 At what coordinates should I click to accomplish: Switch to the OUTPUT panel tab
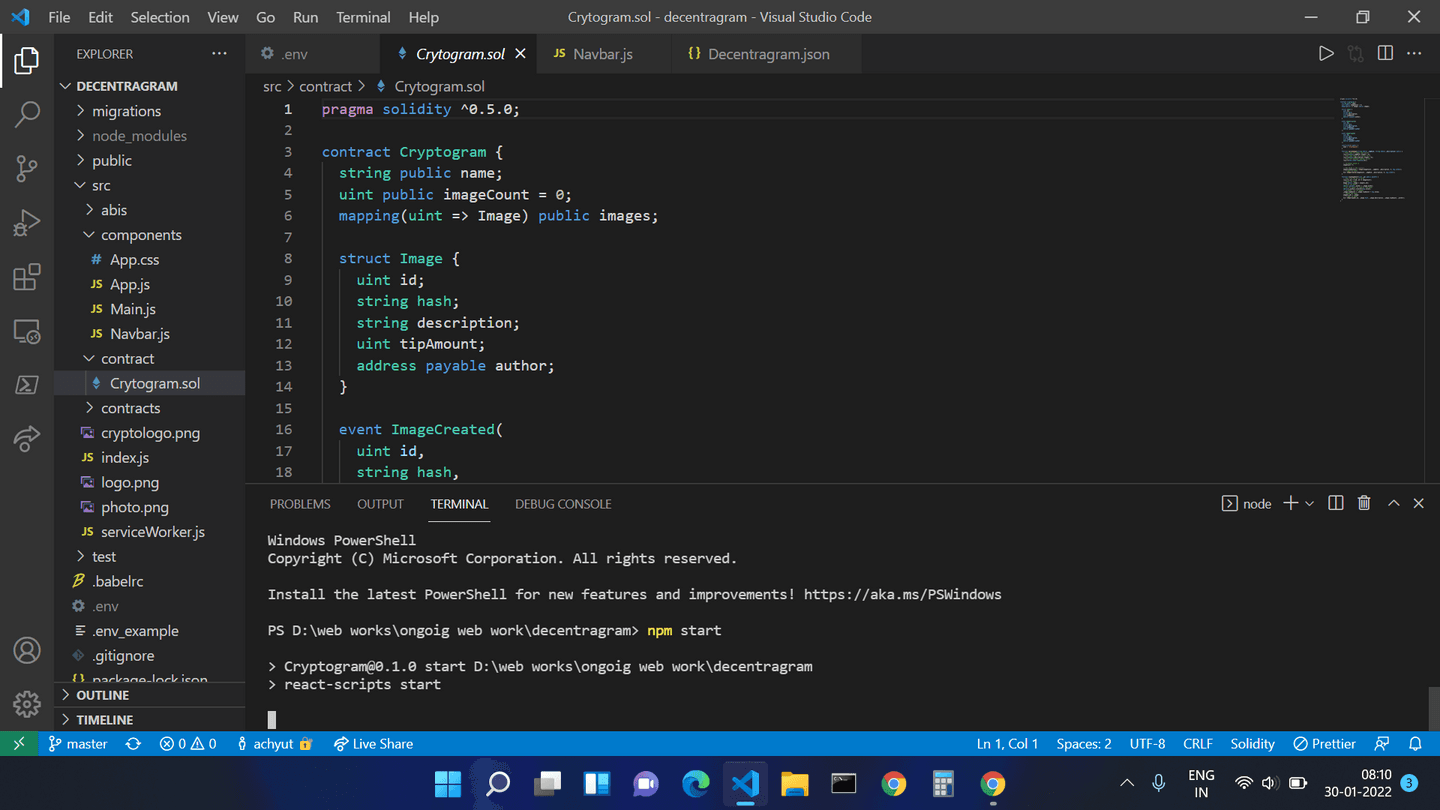click(380, 504)
